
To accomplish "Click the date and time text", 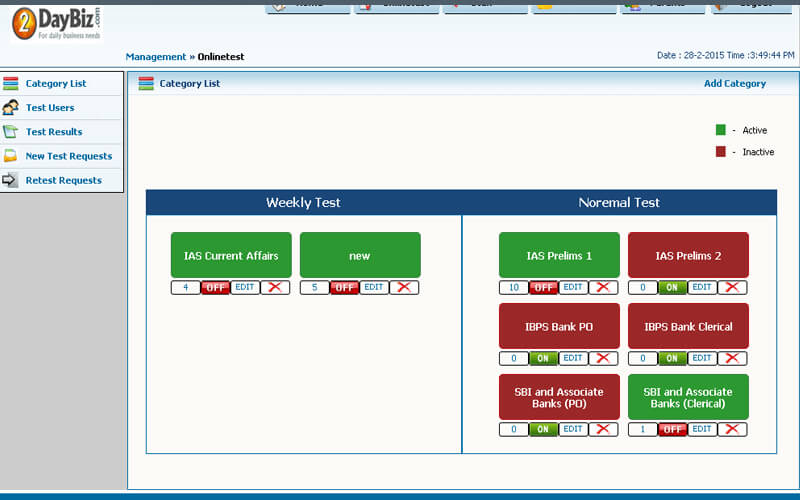I will 726,55.
